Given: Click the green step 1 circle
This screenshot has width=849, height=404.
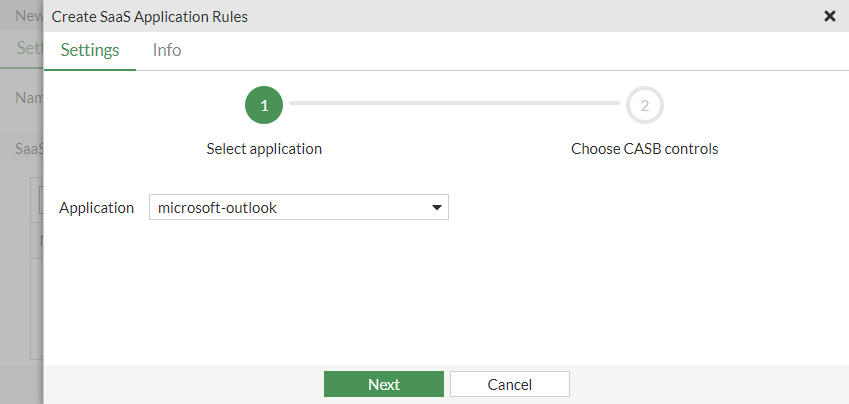Looking at the screenshot, I should click(x=264, y=105).
